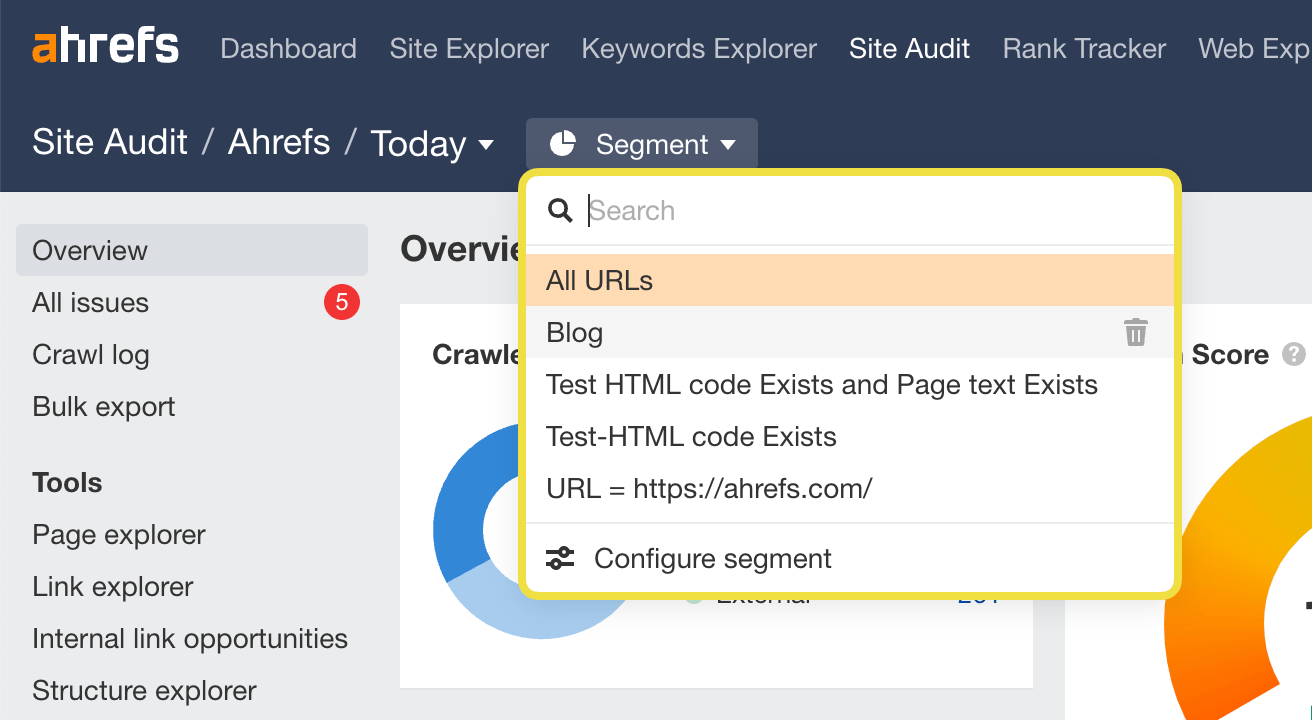Screen dimensions: 1312x720
Task: Go to Site Explorer
Action: [469, 48]
